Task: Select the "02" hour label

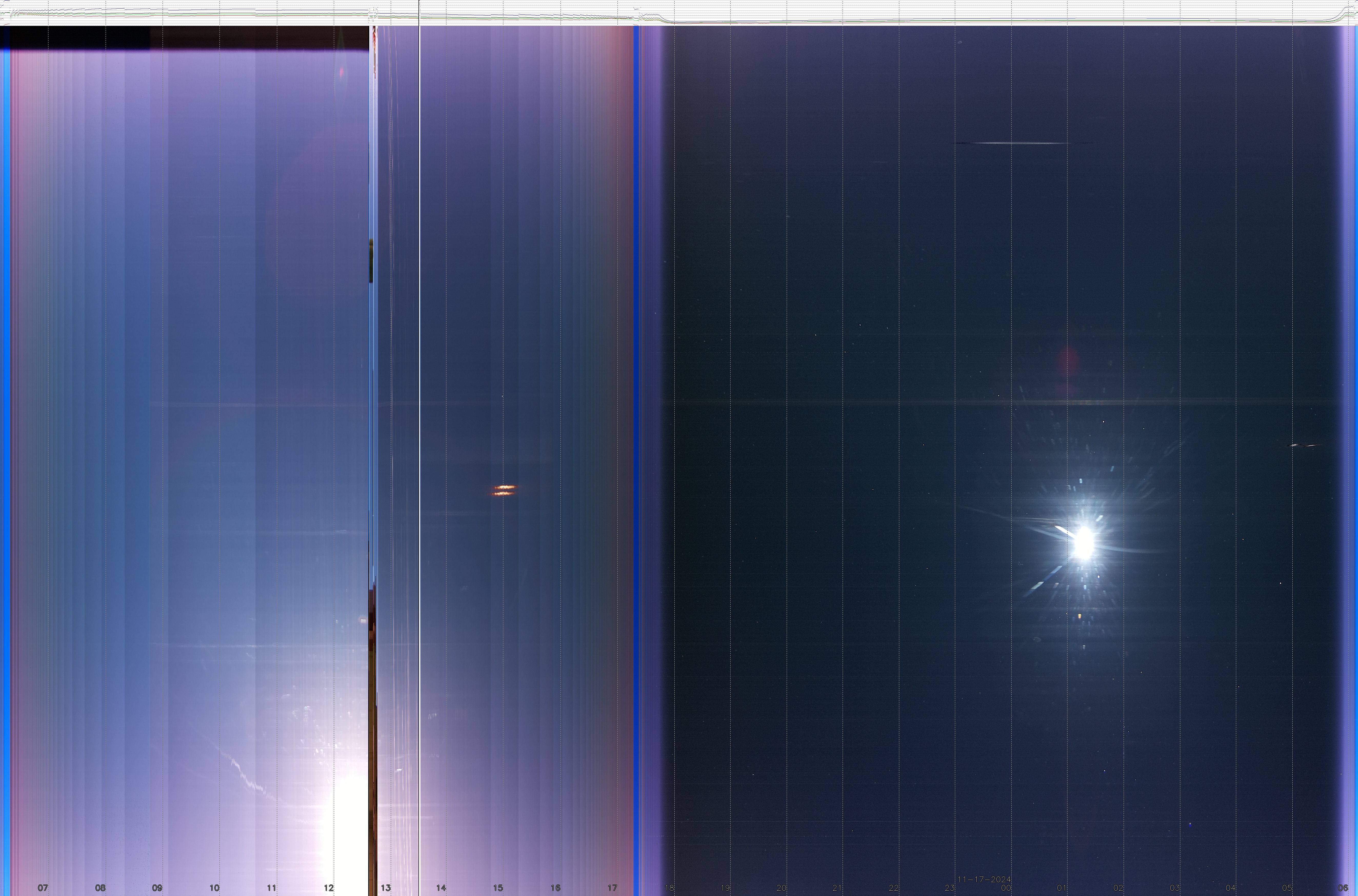Action: click(x=1119, y=888)
